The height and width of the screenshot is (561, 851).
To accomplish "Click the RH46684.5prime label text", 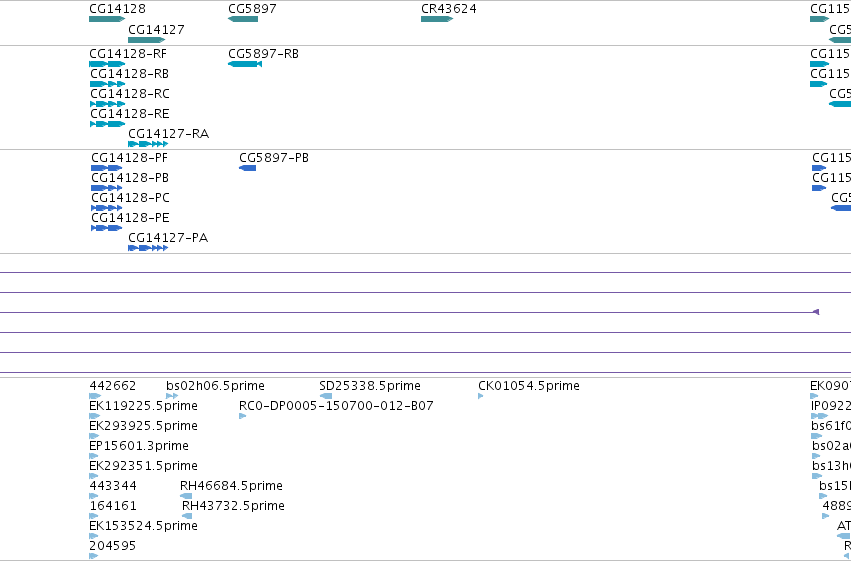I will (231, 486).
